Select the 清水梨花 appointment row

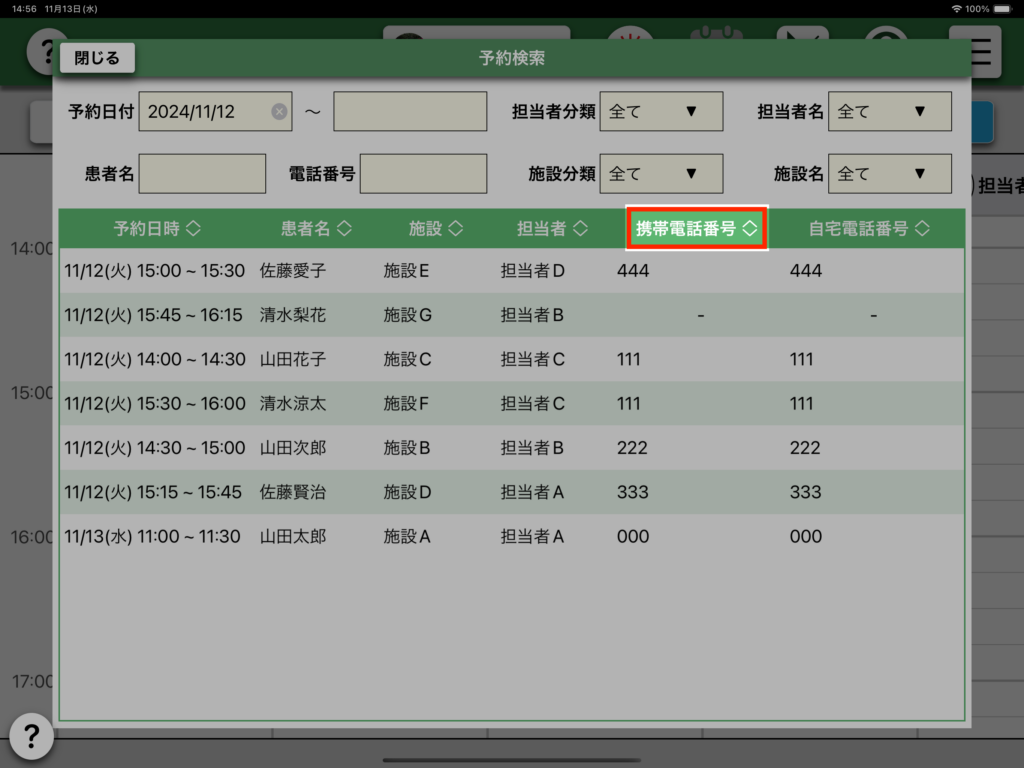click(510, 315)
